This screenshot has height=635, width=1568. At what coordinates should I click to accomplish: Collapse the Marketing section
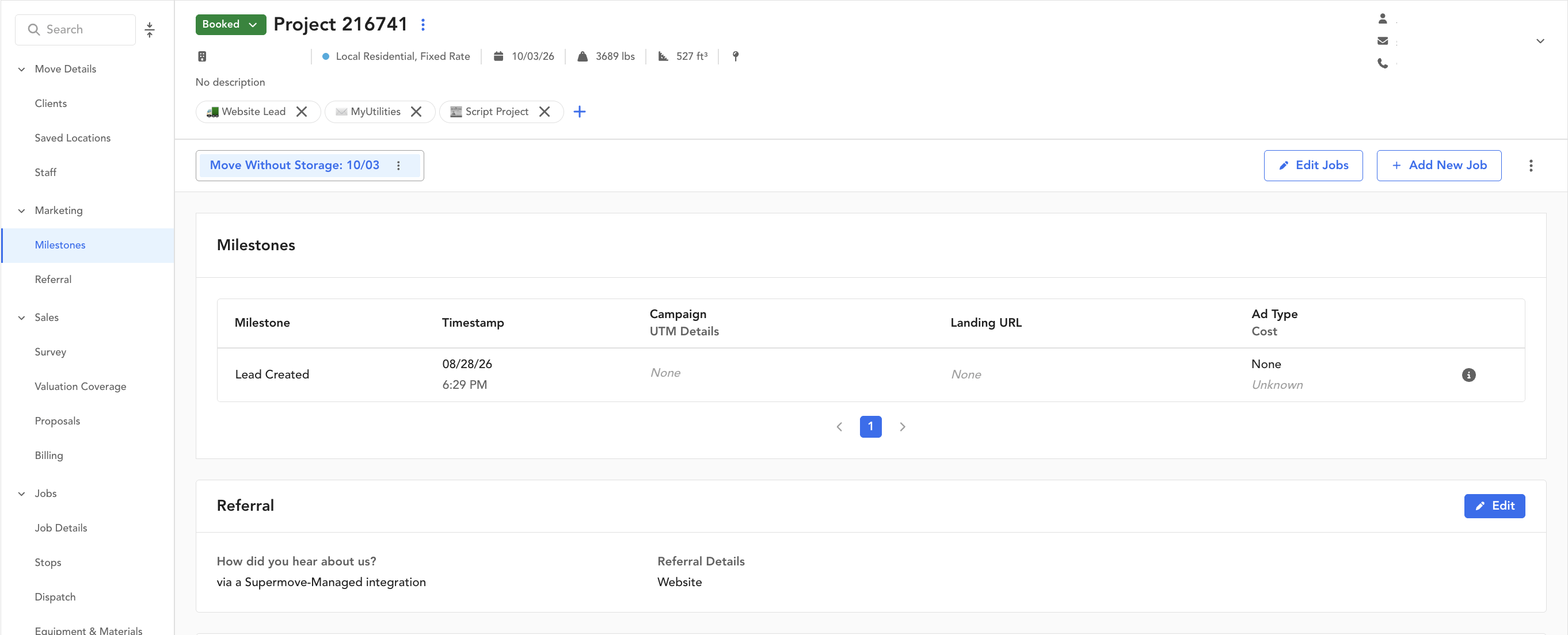[22, 211]
